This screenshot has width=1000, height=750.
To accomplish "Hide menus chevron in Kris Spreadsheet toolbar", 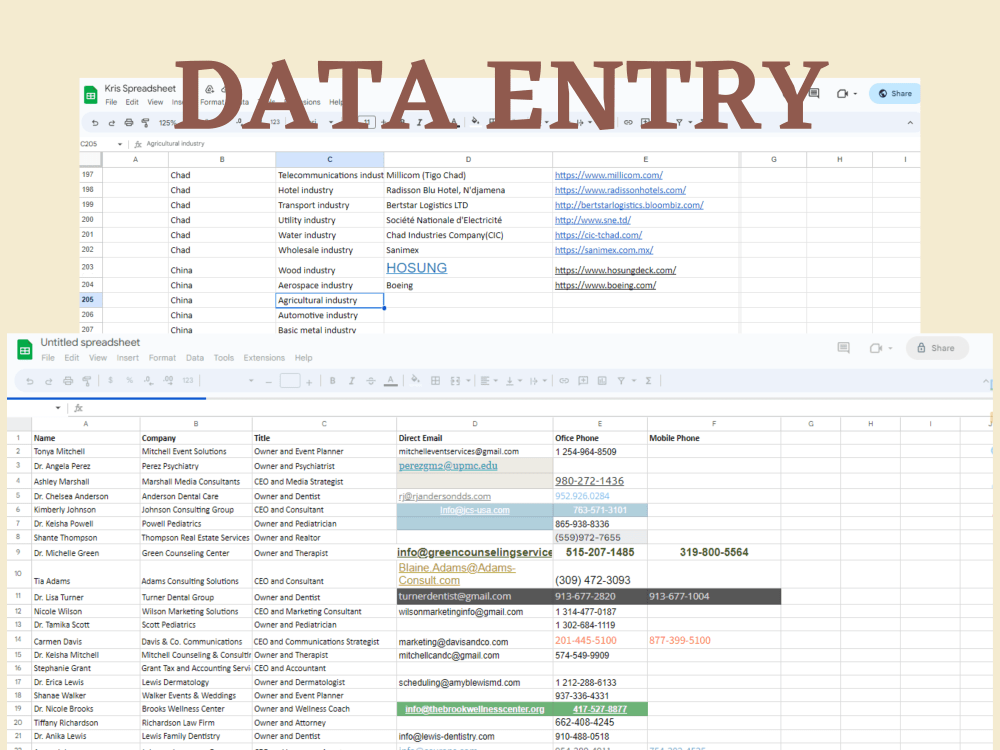I will [x=910, y=122].
